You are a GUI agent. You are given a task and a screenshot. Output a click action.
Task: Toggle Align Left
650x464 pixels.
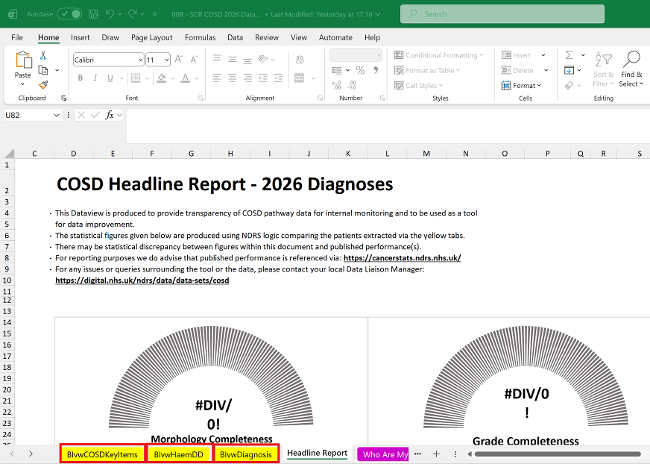(x=217, y=78)
